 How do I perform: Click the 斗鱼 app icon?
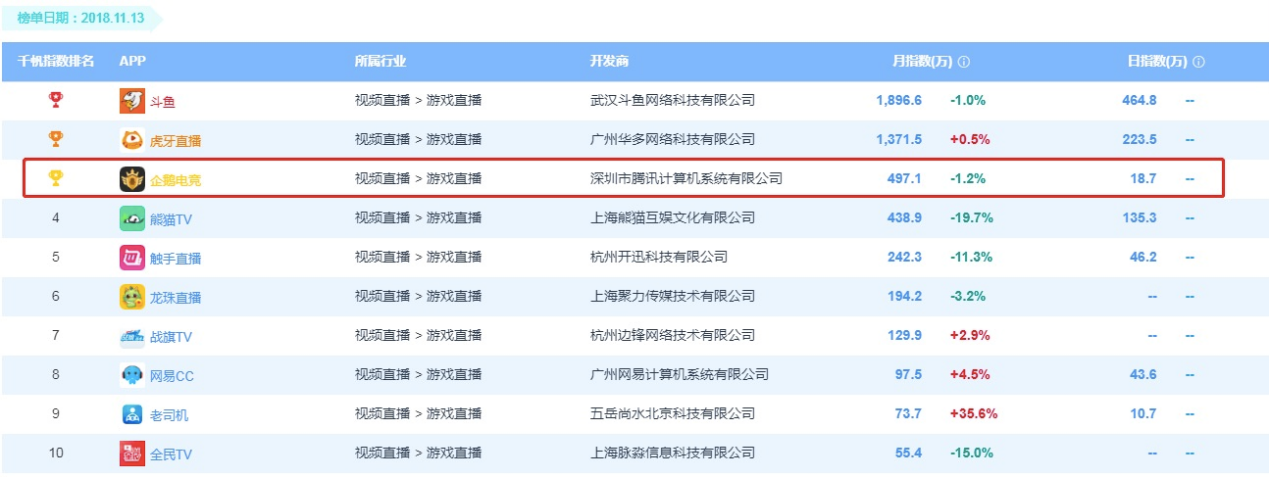coord(132,101)
